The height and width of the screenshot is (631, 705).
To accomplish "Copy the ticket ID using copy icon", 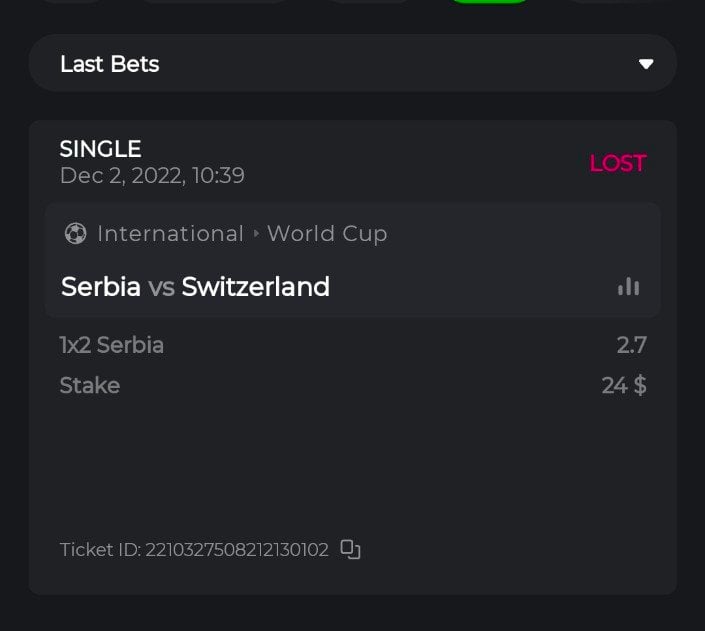I will pos(350,549).
